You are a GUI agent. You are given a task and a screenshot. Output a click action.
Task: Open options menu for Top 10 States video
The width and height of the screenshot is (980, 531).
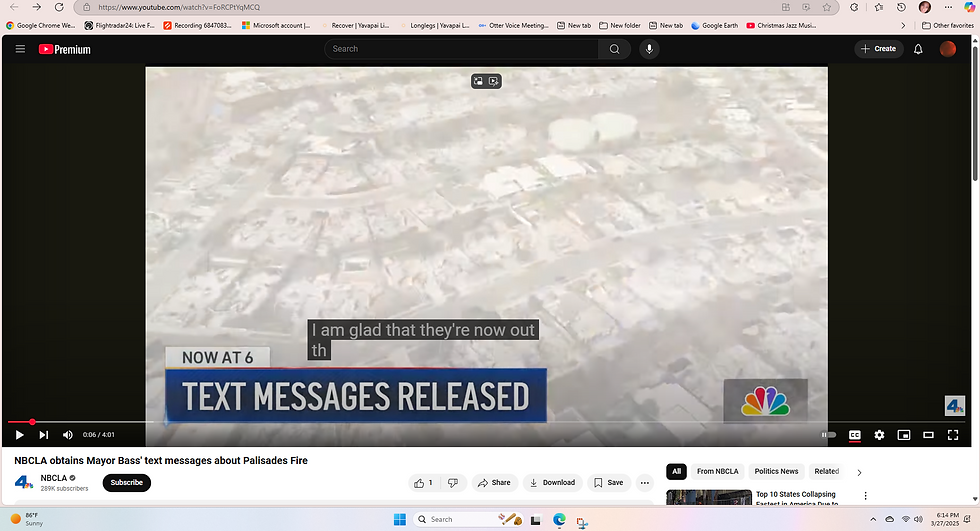click(x=866, y=496)
